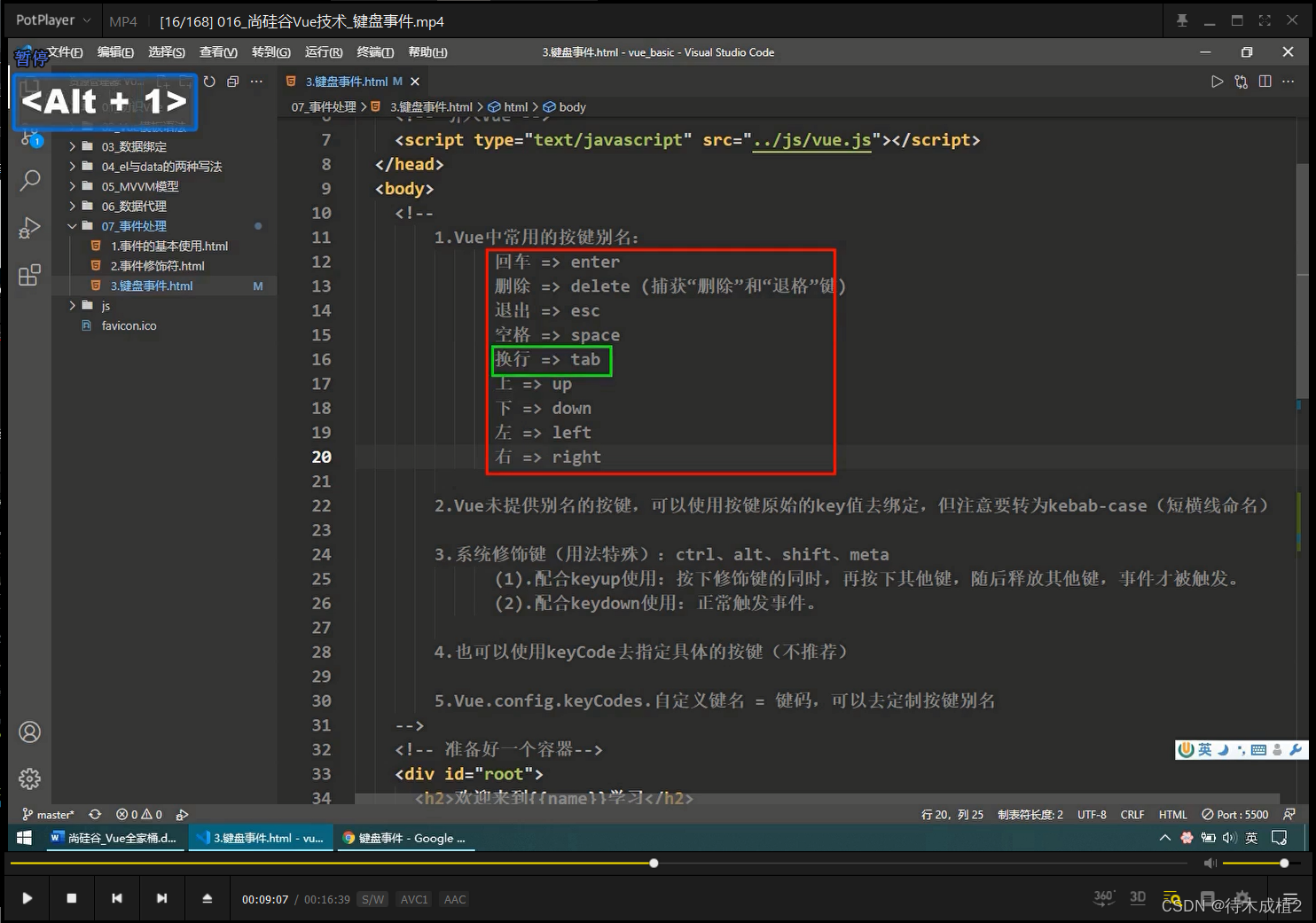Open the Manage gear icon in VS Code
Screen dimensions: 1316x923
(x=30, y=778)
